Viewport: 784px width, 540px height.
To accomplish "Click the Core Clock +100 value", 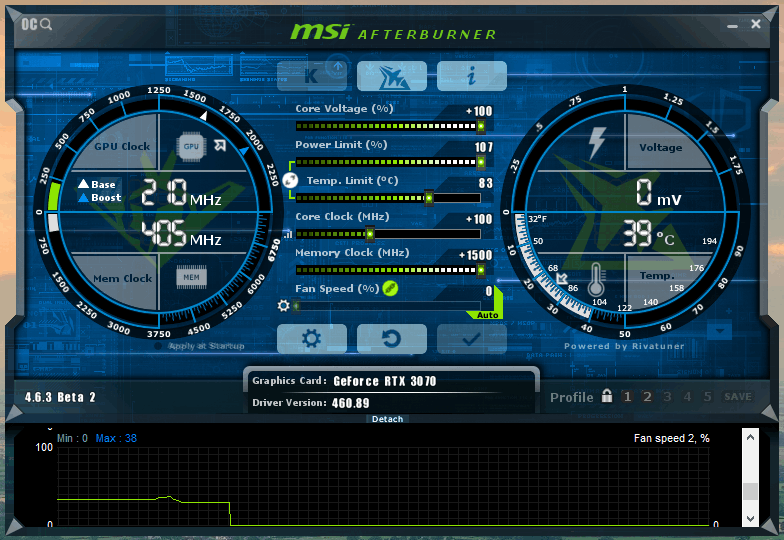I will tap(479, 219).
